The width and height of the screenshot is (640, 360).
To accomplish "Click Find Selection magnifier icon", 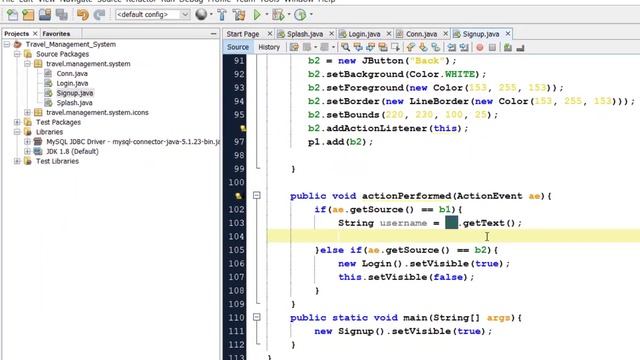I will coord(345,47).
